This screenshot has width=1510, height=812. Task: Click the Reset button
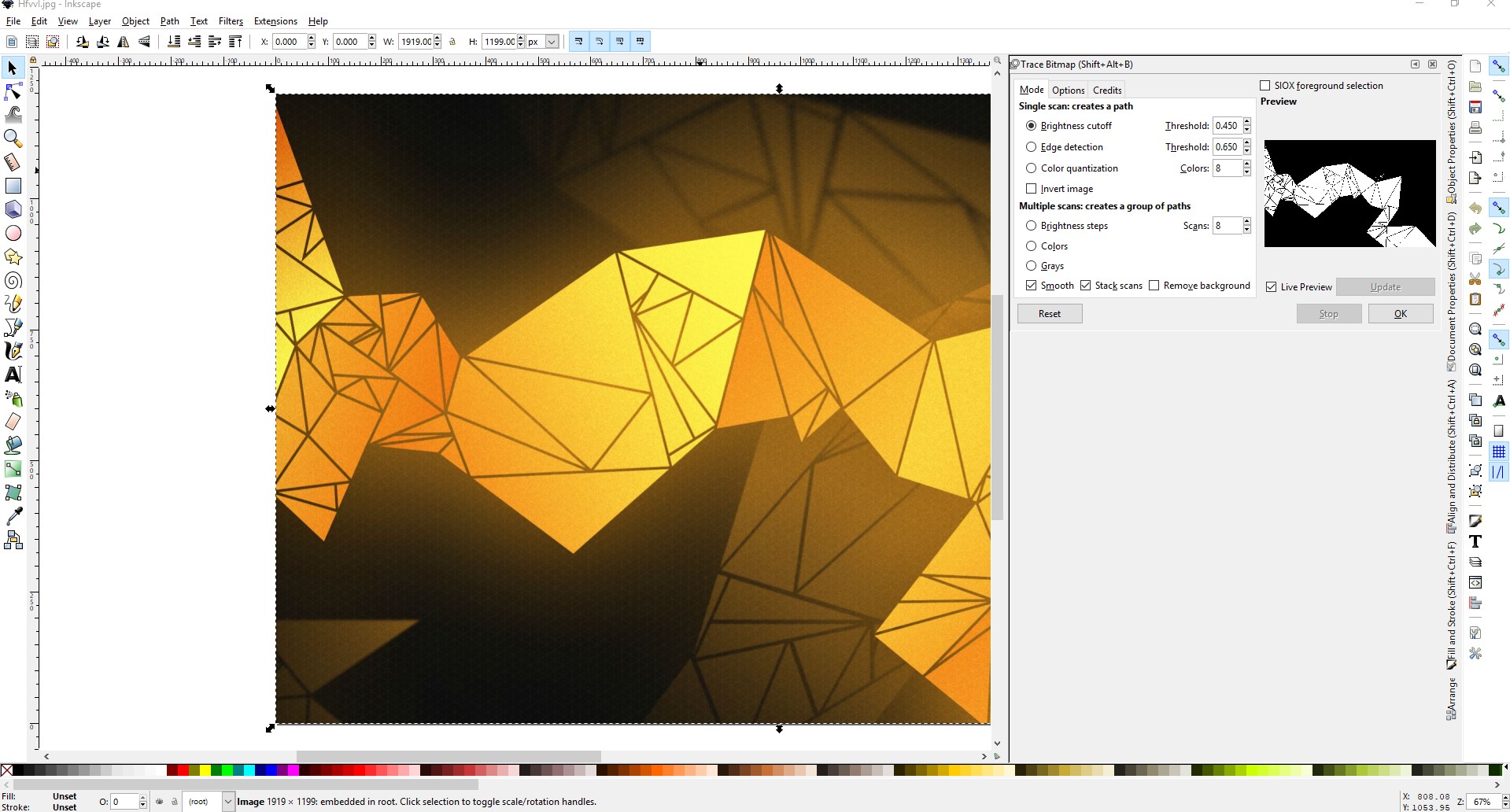click(1050, 314)
